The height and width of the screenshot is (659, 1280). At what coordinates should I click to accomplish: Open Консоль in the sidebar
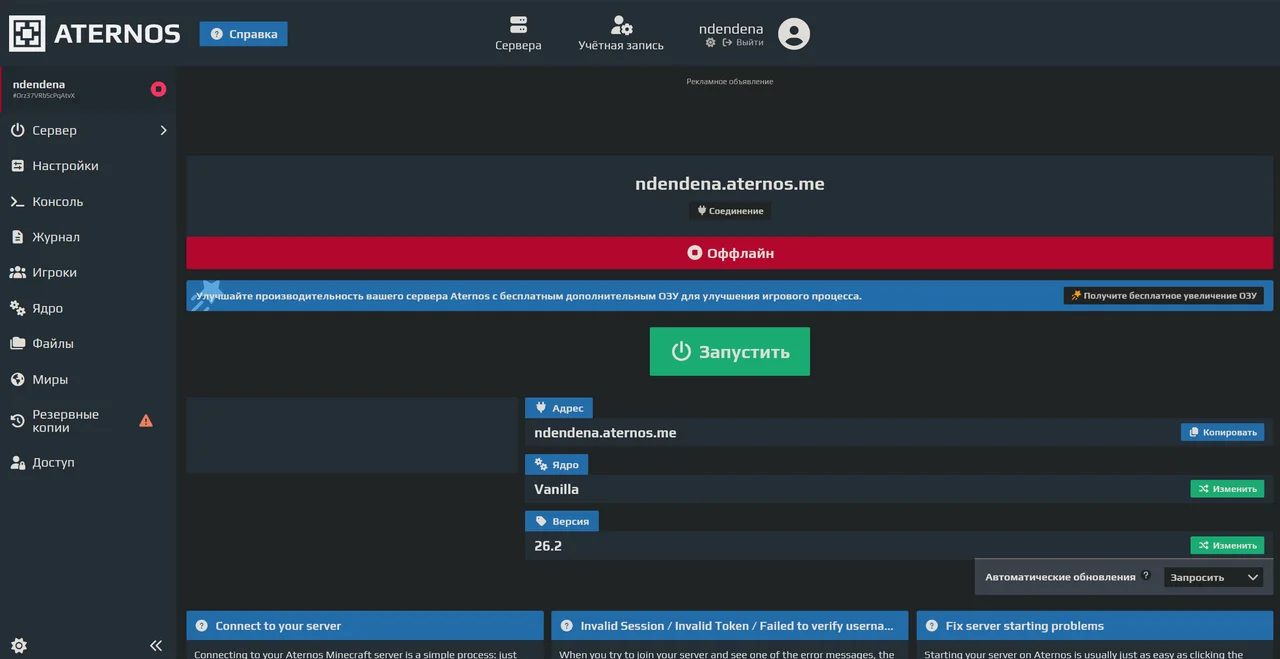coord(88,201)
